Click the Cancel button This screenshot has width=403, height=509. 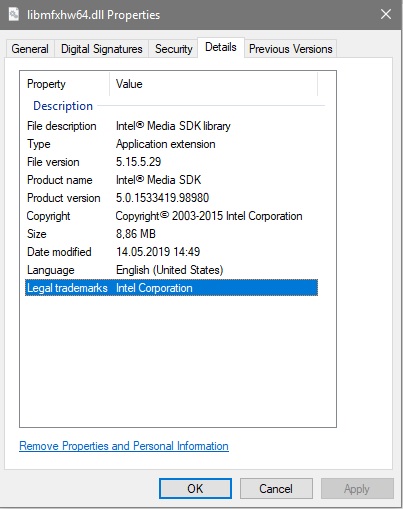click(x=276, y=489)
